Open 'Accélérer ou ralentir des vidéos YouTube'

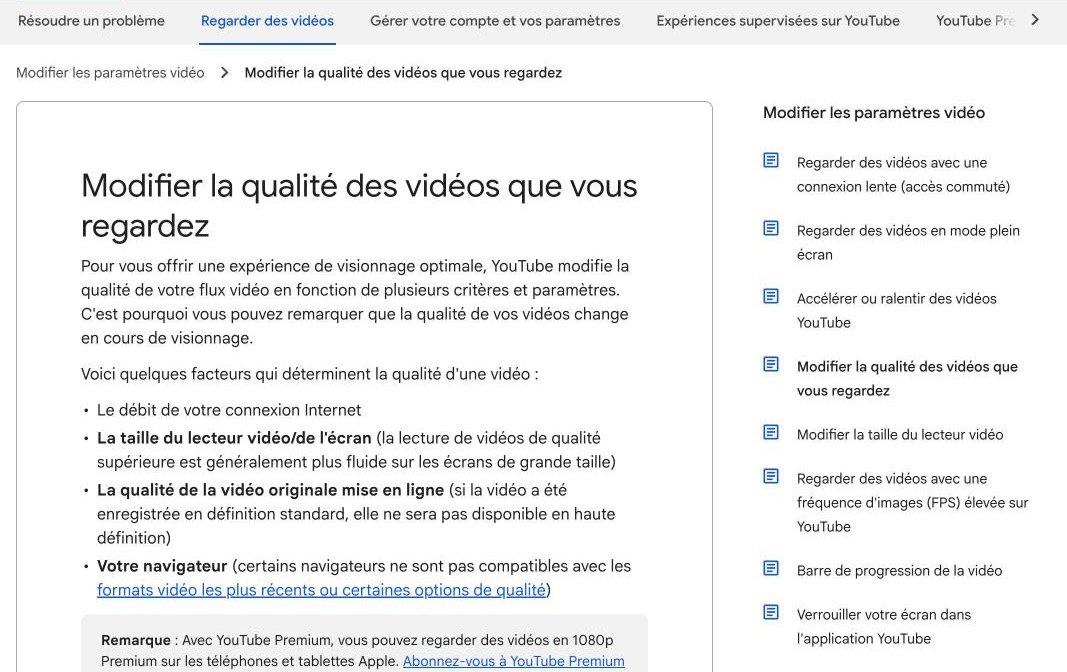[x=896, y=311]
